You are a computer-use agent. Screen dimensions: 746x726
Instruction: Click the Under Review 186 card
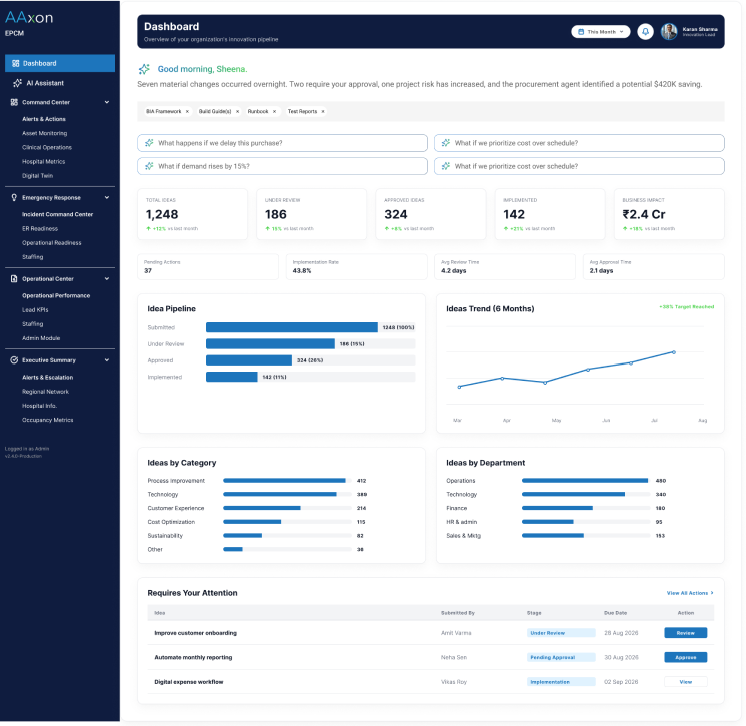click(x=312, y=214)
